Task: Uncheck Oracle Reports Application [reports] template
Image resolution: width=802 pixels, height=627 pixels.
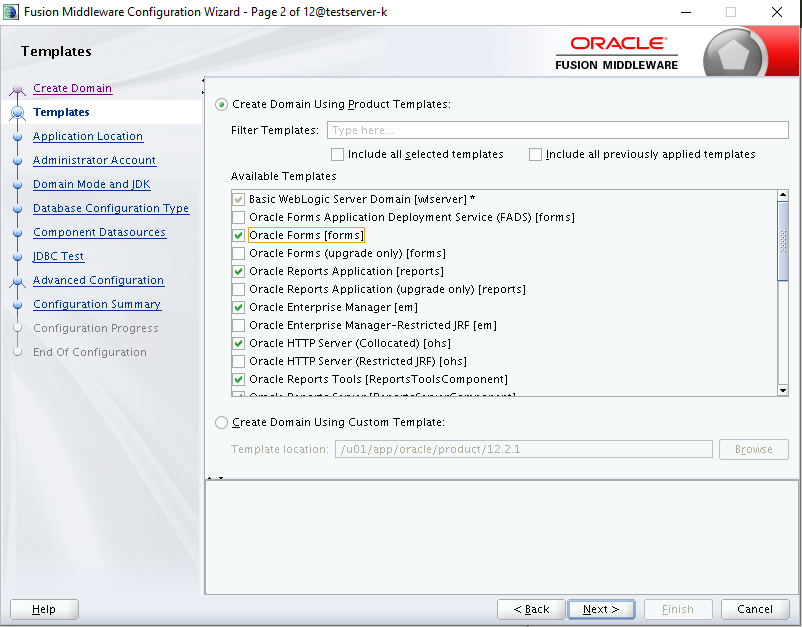Action: [238, 272]
